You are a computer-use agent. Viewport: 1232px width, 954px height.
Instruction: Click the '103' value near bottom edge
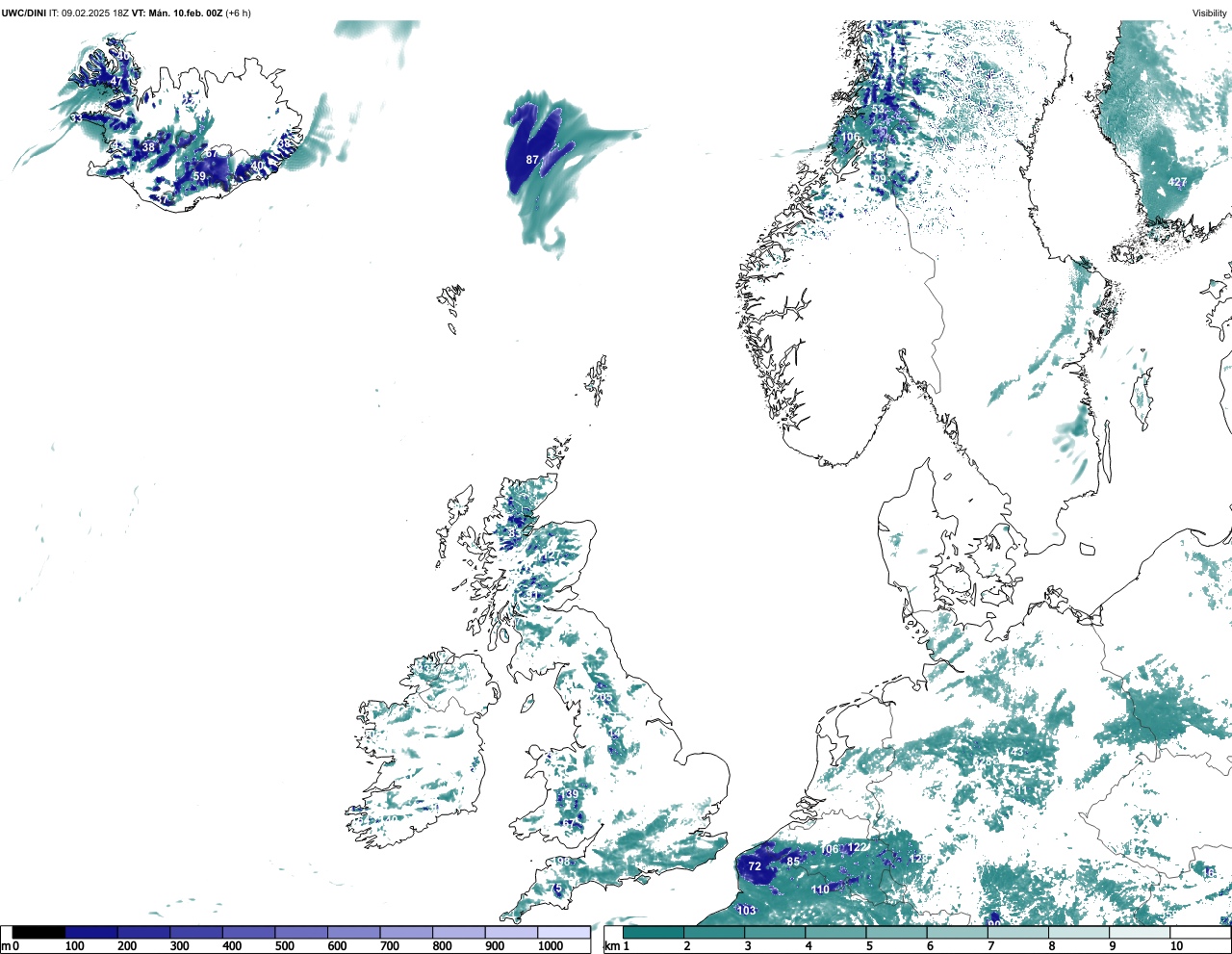746,911
